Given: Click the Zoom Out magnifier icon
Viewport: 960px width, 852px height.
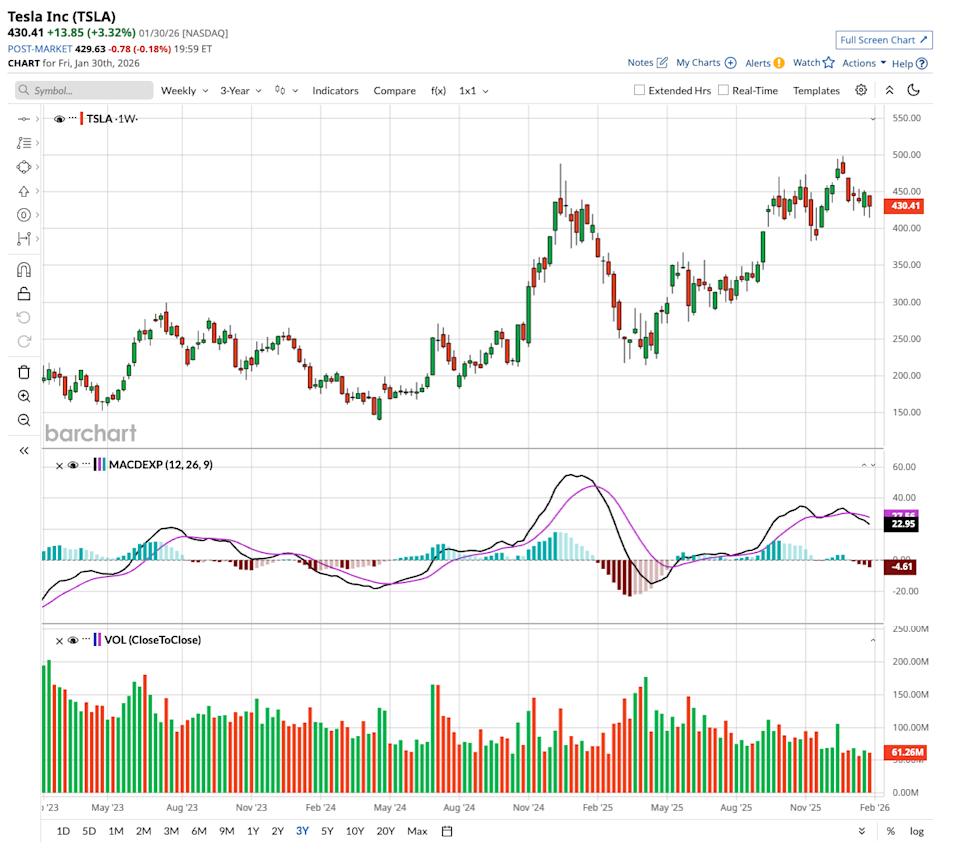Looking at the screenshot, I should tap(24, 420).
